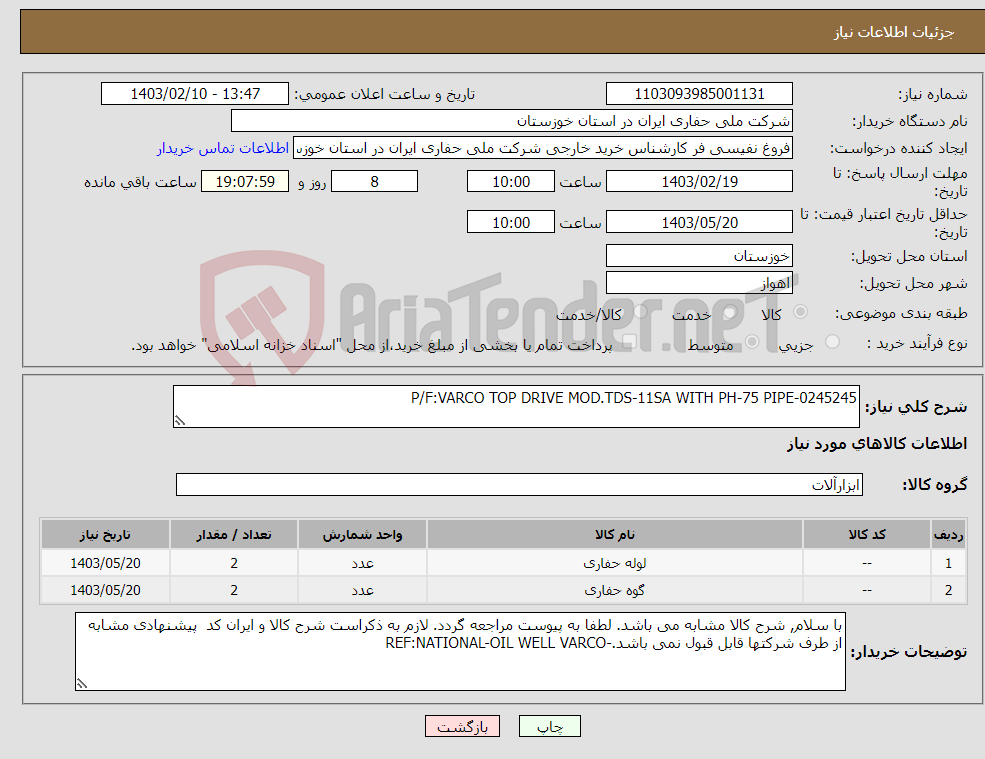Click the تاریخ نیاز column header

105,534
